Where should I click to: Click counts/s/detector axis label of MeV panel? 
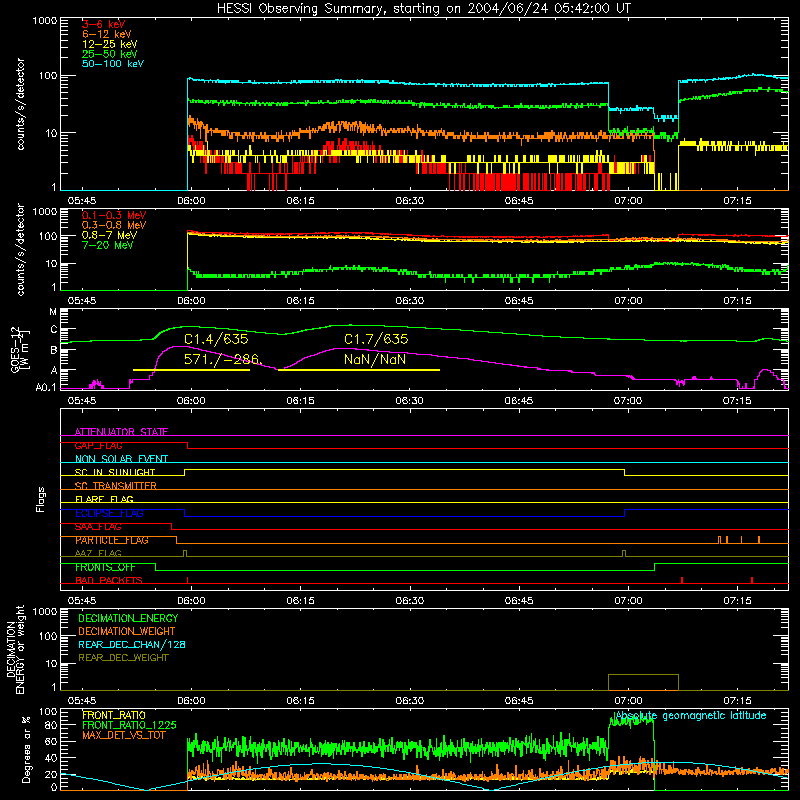click(x=20, y=250)
